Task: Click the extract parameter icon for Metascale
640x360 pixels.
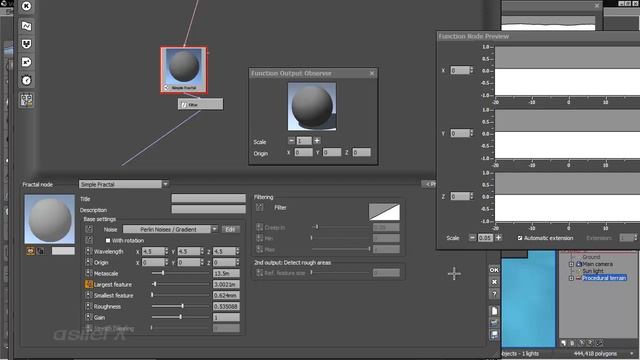Action: [89, 273]
